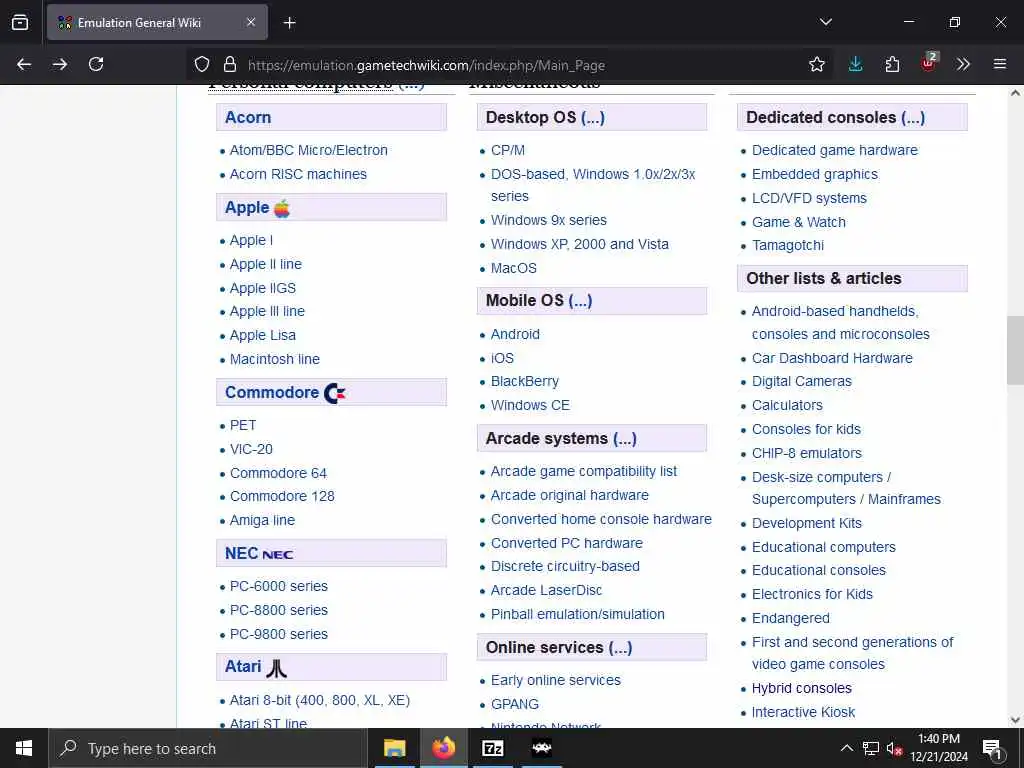This screenshot has height=768, width=1024.
Task: Open the Apple IIGS link
Action: click(263, 288)
